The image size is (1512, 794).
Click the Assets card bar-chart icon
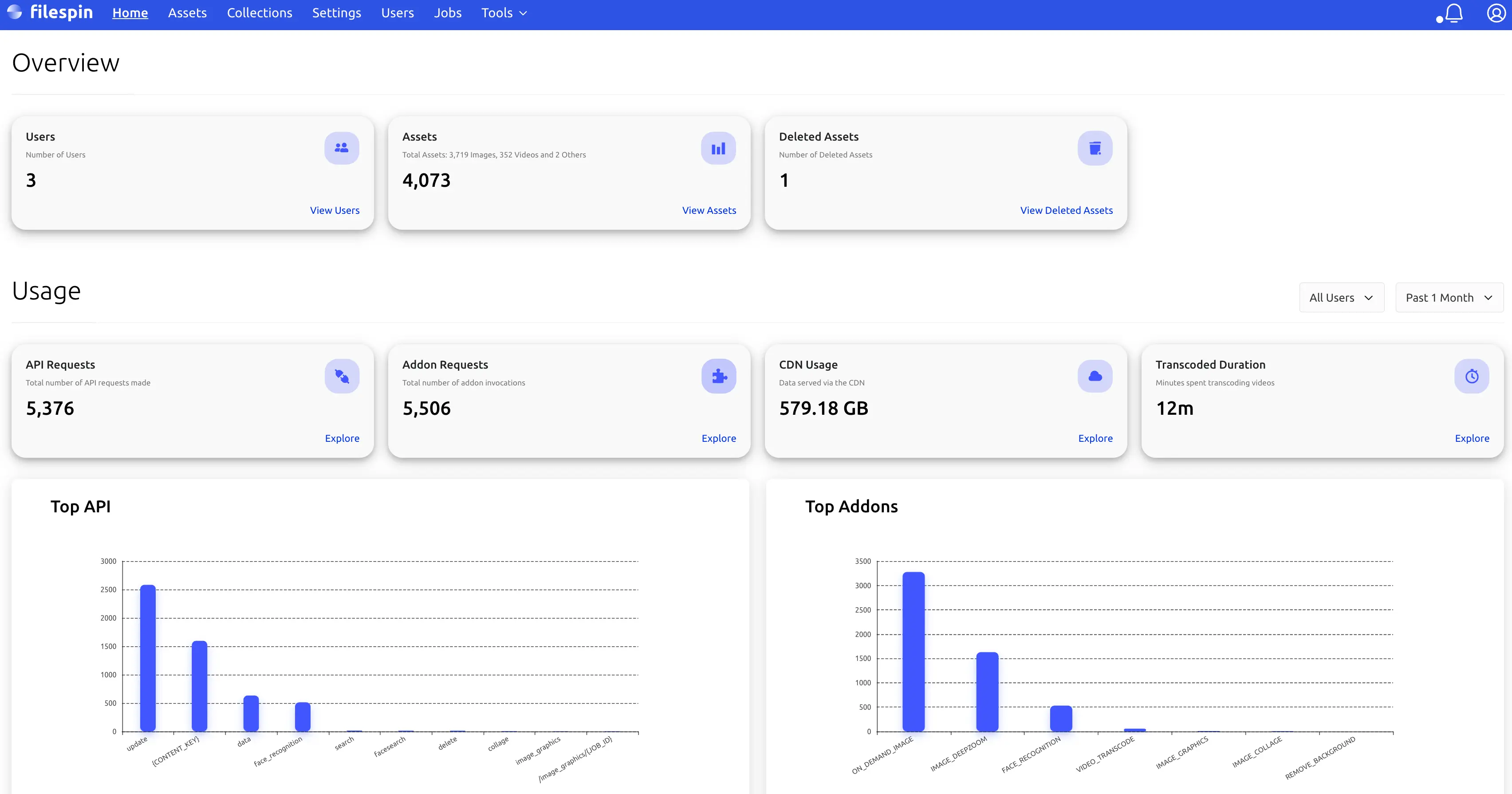718,148
